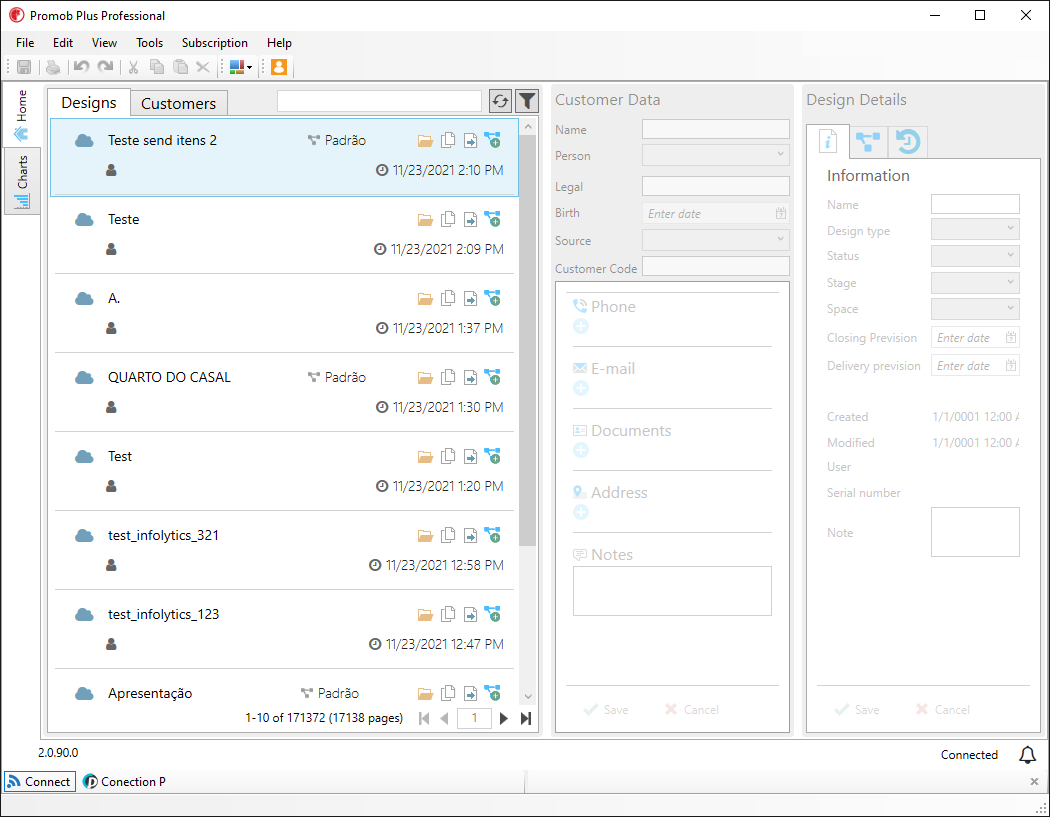Screen dimensions: 1050x817
Task: Click the refresh designs list icon
Action: click(500, 102)
